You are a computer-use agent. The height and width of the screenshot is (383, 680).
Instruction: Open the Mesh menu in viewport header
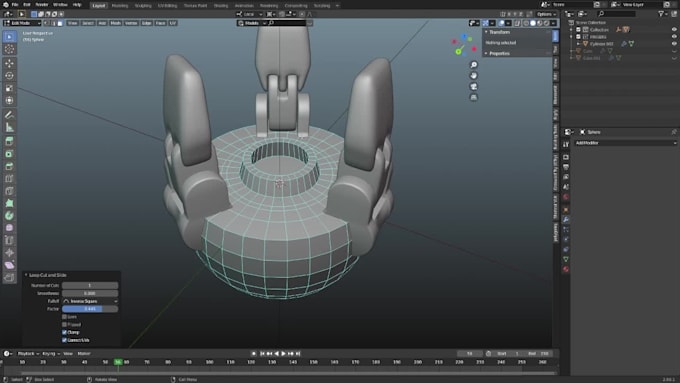[x=115, y=23]
